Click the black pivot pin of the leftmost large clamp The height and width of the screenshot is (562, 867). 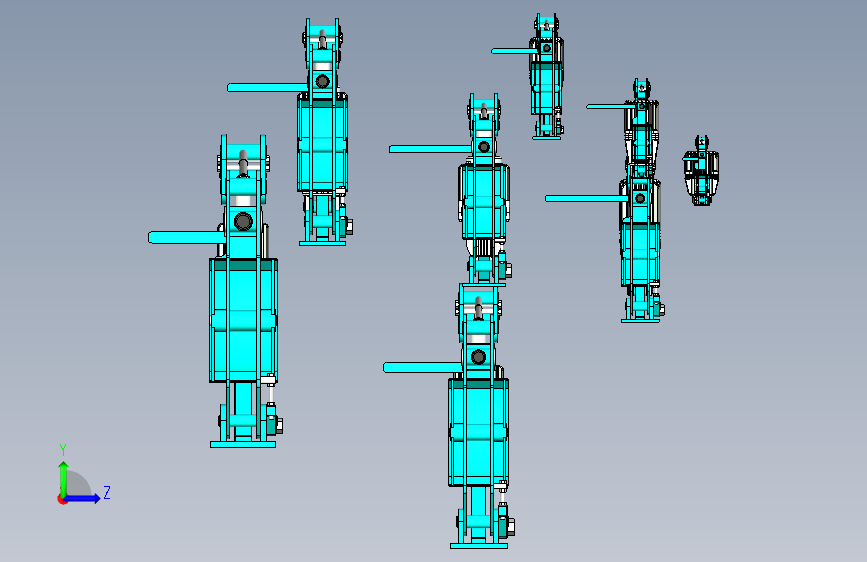coord(243,222)
